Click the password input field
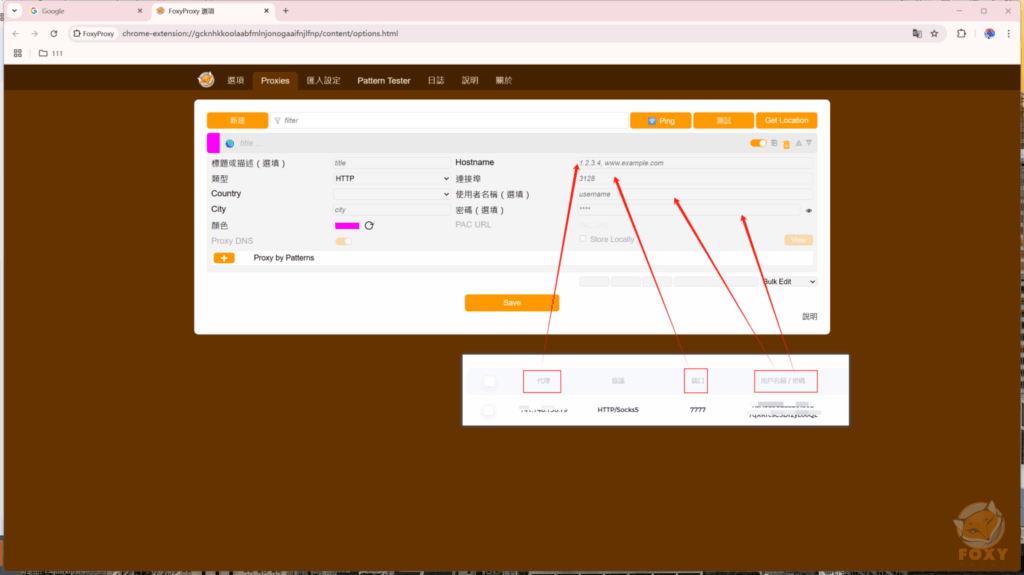The width and height of the screenshot is (1024, 575). tap(688, 210)
